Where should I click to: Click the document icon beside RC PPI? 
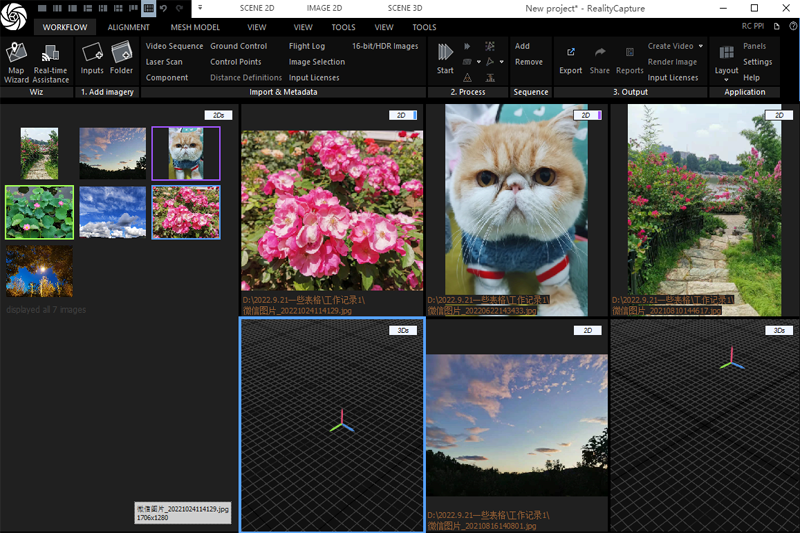point(777,27)
